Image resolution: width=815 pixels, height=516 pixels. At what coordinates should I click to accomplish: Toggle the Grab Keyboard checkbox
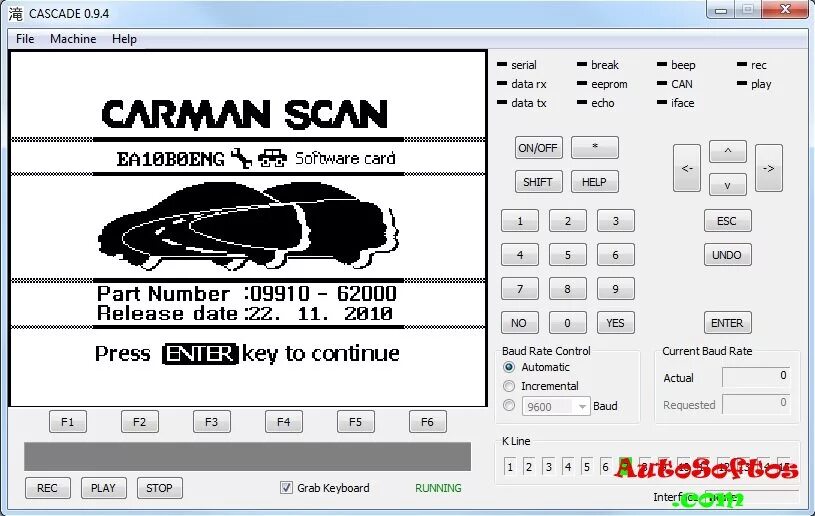coord(286,487)
